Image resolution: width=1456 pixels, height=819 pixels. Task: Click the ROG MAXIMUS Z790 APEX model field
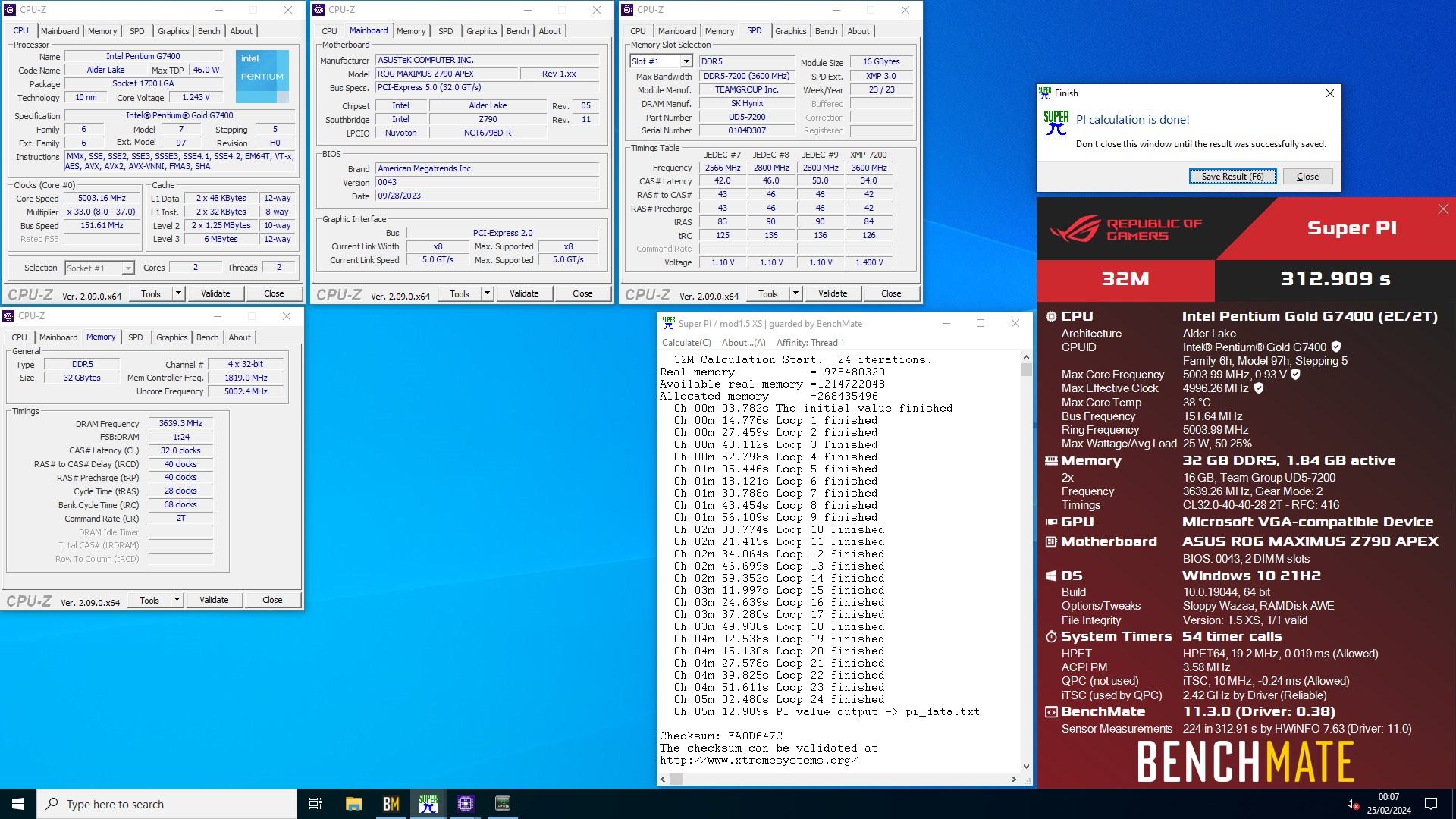point(447,74)
